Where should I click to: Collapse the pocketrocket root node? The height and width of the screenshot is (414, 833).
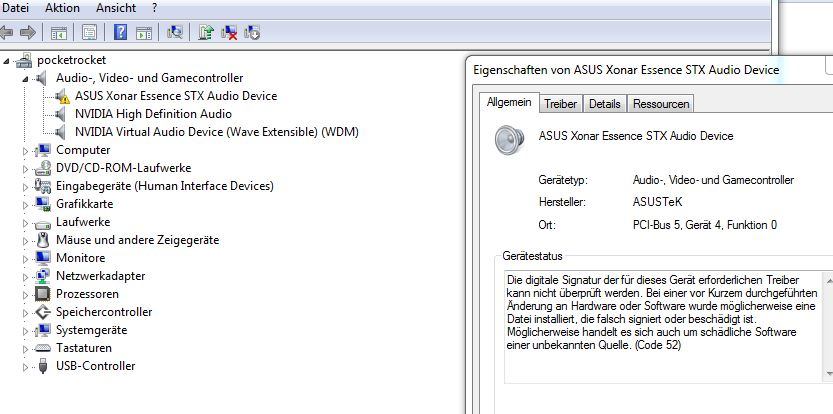click(x=6, y=61)
